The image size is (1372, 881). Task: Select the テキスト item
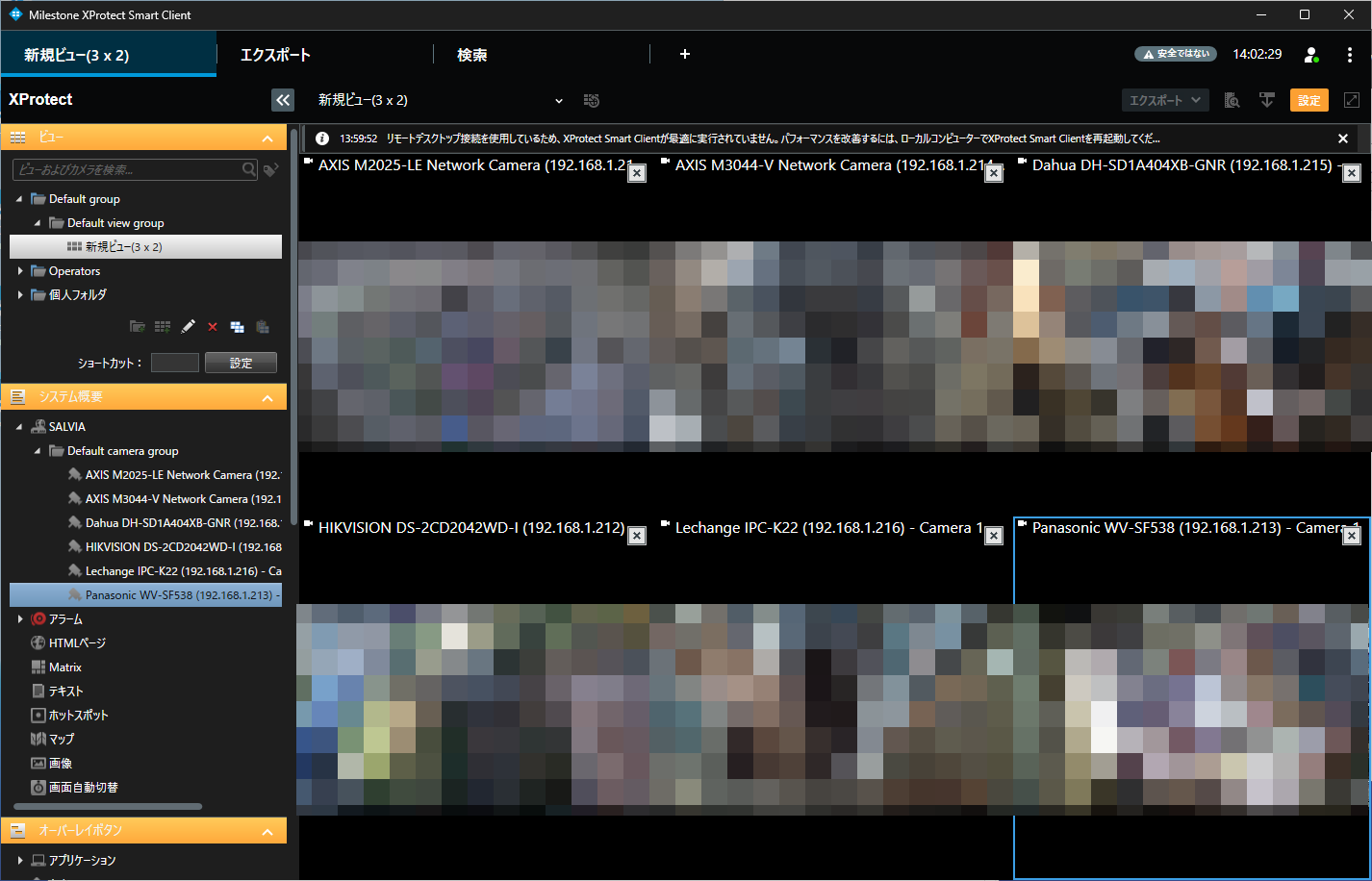[x=58, y=692]
